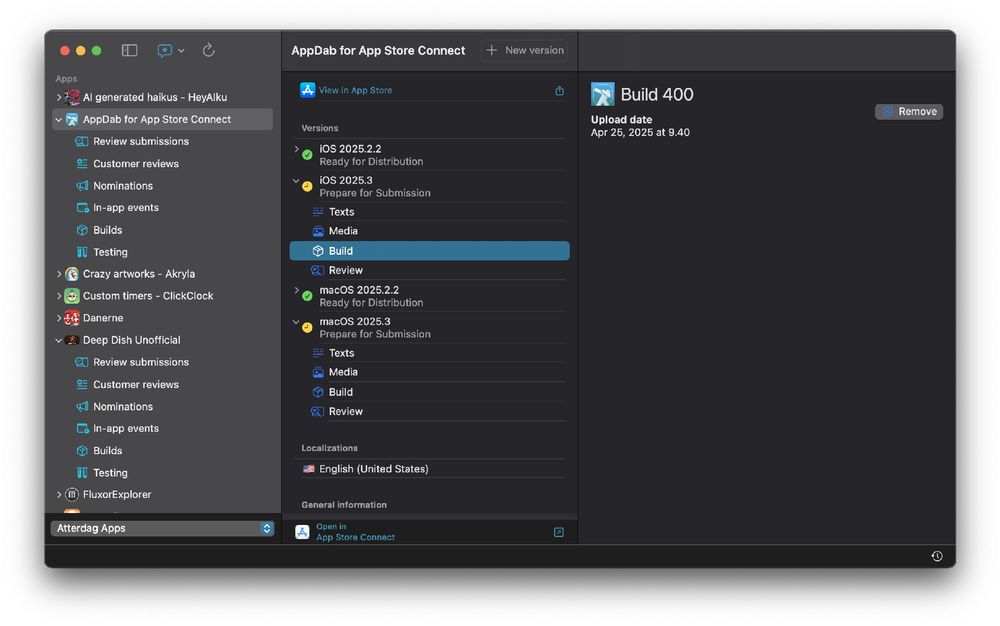Collapse the AppDab for App Store Connect app
This screenshot has width=1000, height=626.
pyautogui.click(x=59, y=119)
